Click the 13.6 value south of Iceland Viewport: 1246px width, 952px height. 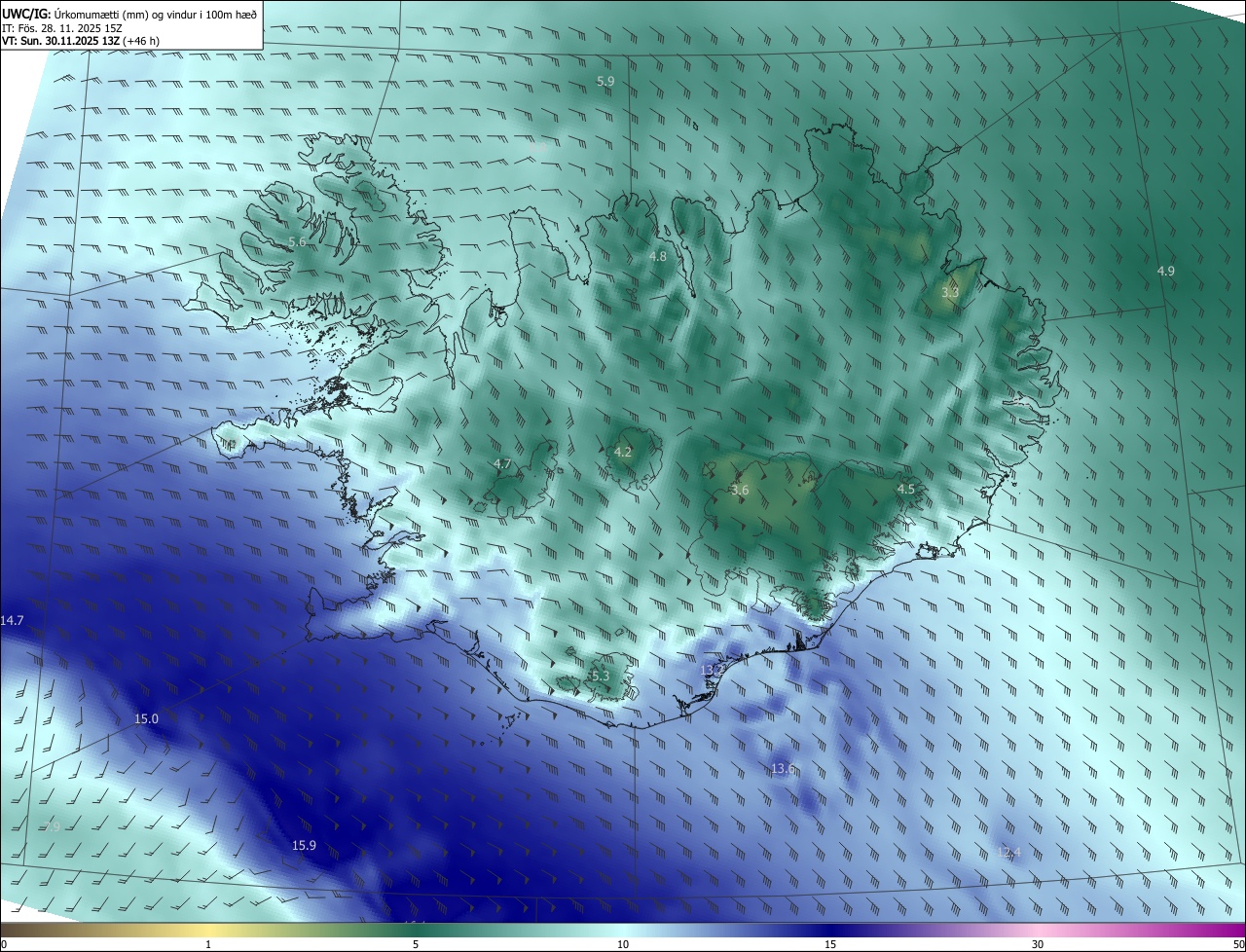[x=784, y=769]
